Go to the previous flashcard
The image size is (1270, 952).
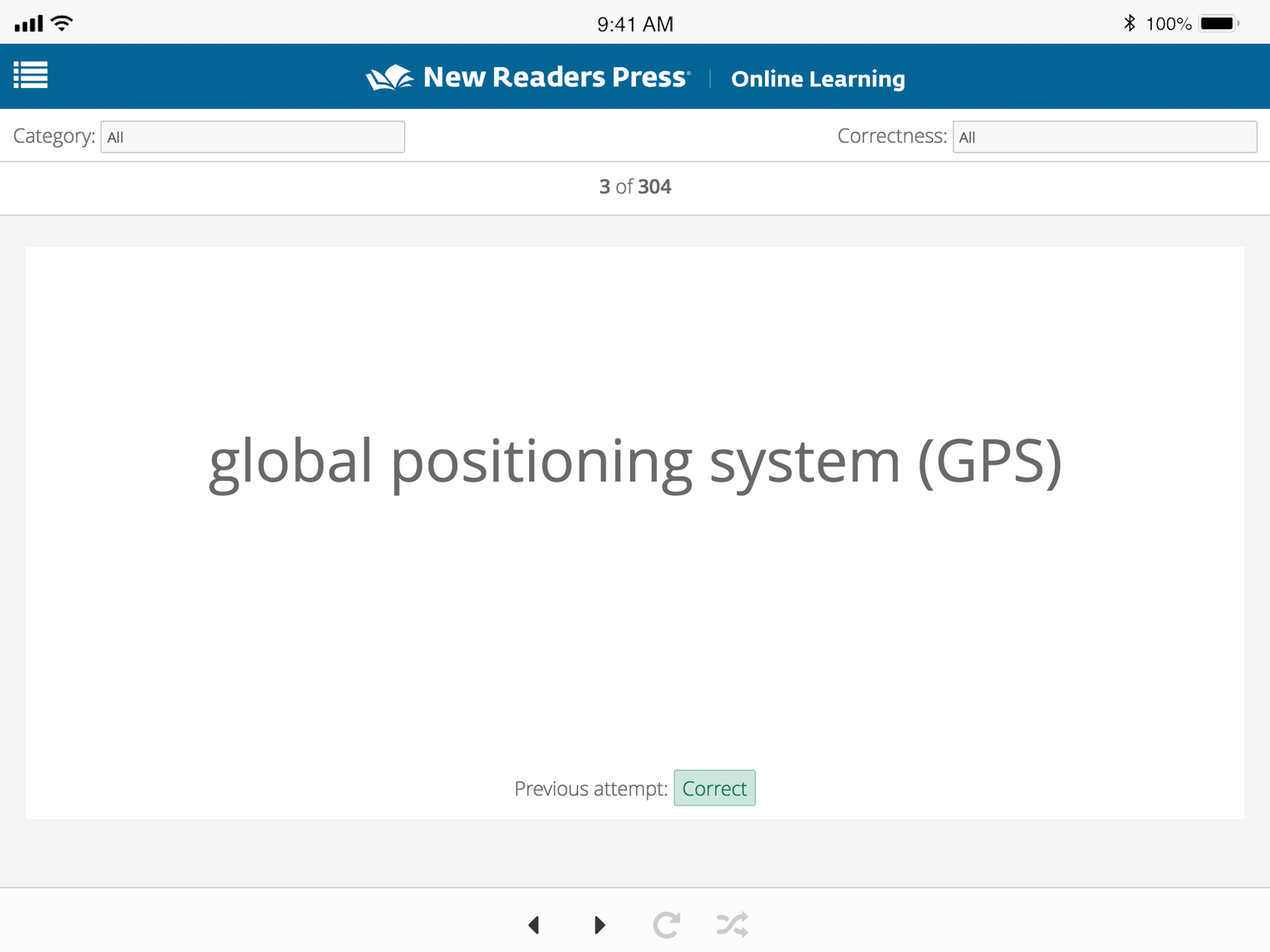534,925
